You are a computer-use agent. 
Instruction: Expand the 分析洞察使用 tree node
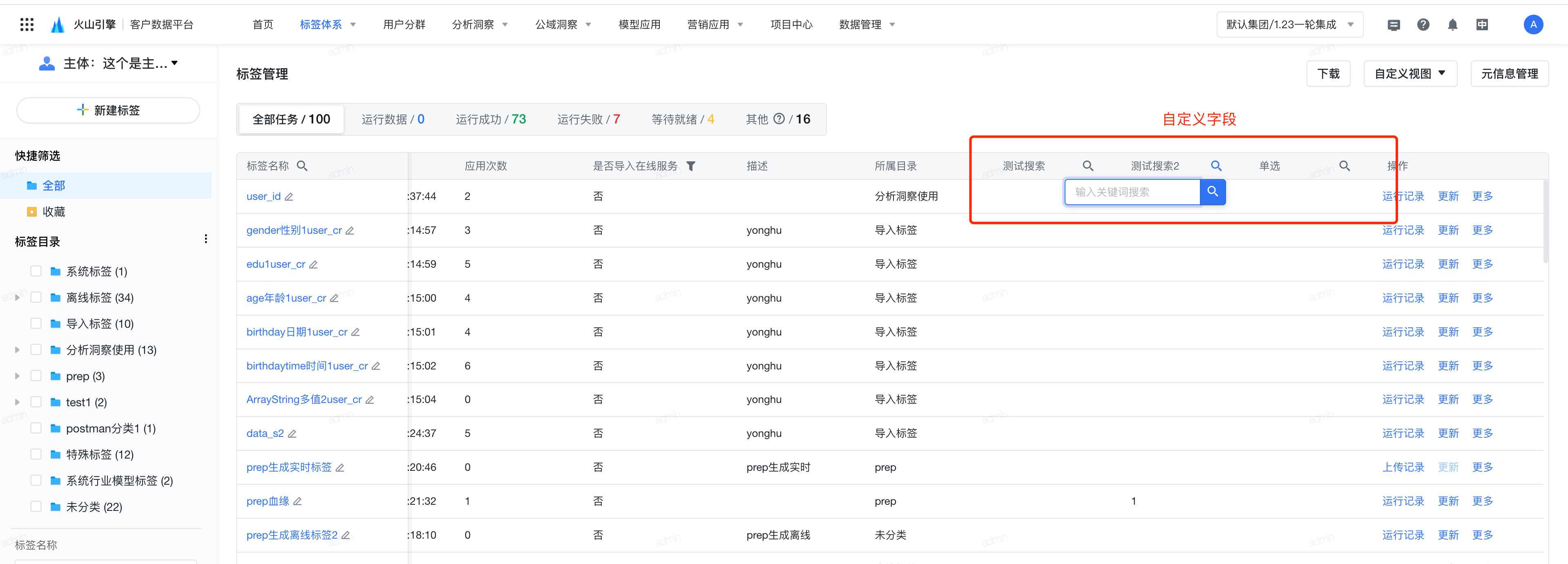pos(17,349)
